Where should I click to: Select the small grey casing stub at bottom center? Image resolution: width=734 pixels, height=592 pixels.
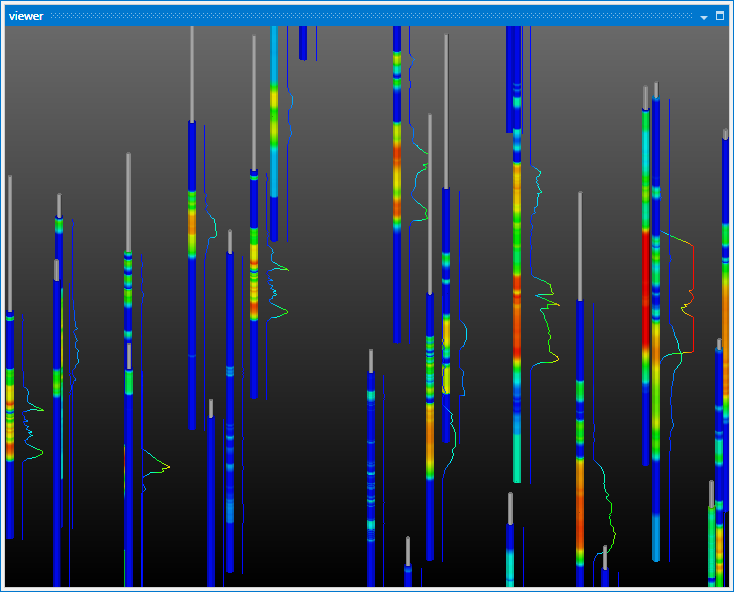408,550
